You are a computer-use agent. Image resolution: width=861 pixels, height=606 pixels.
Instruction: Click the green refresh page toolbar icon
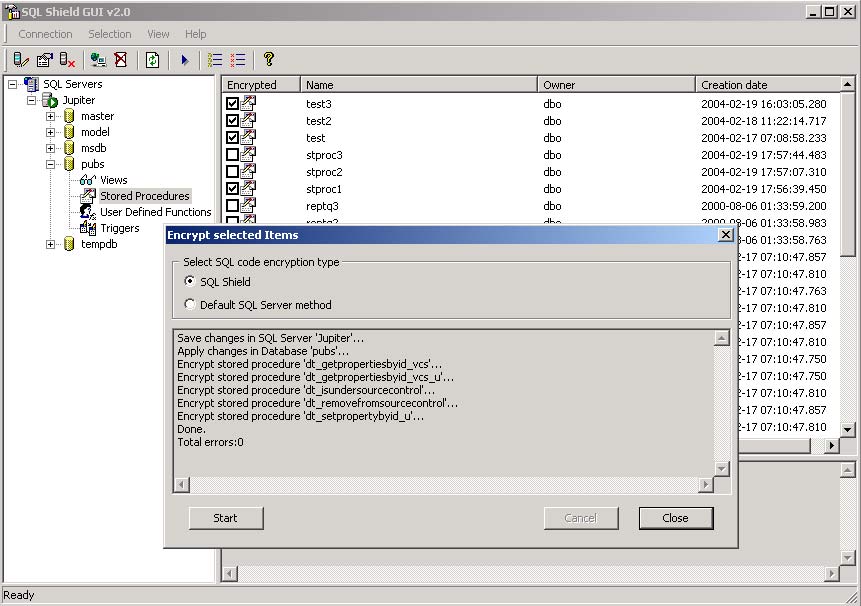tap(152, 60)
